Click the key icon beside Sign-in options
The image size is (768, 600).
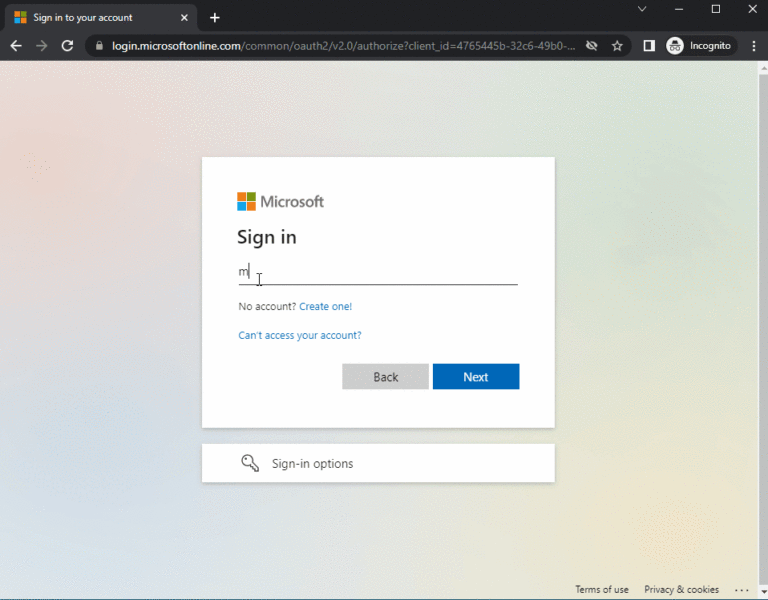pos(250,463)
